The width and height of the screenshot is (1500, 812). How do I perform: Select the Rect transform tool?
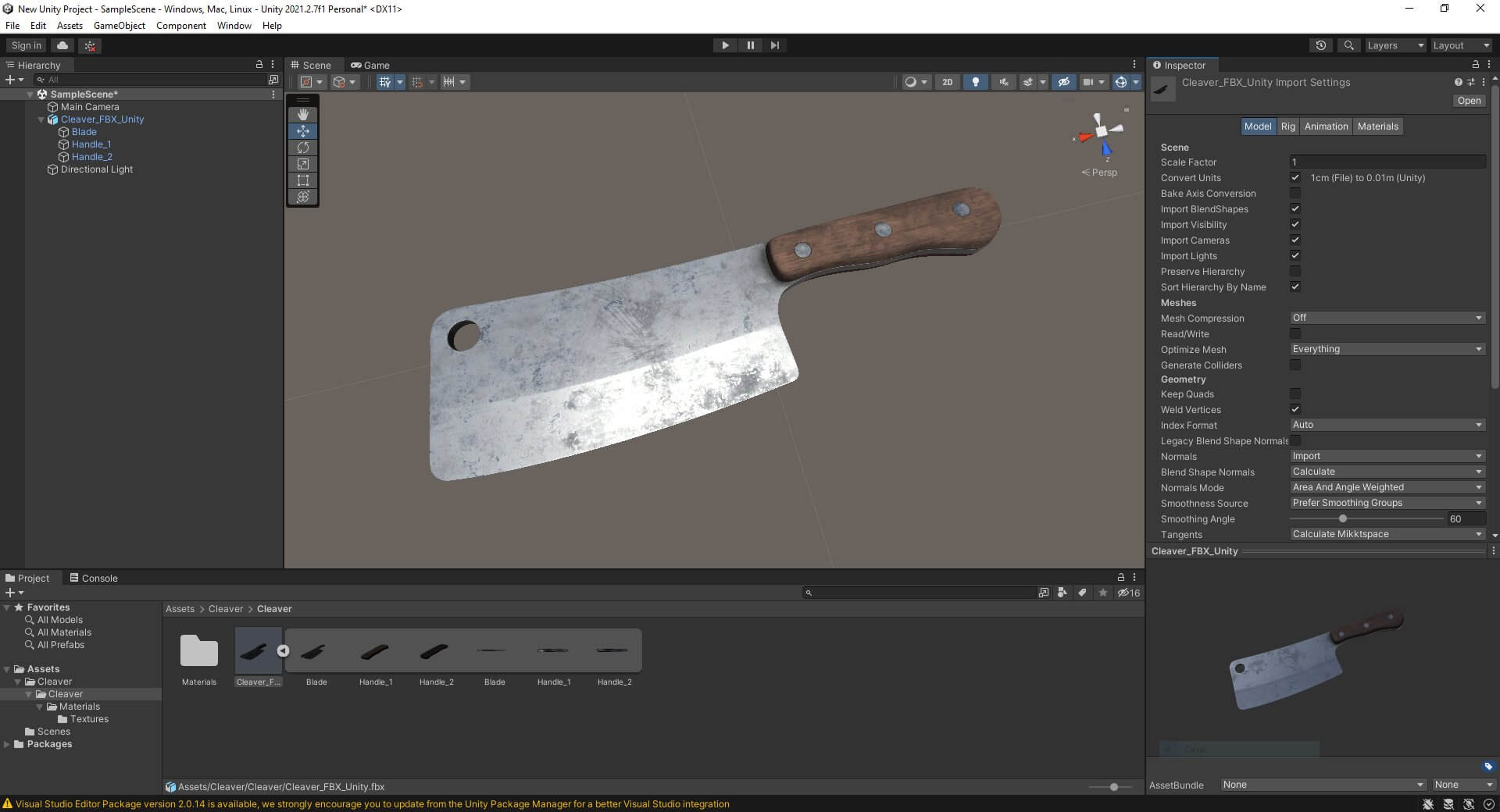pos(303,180)
